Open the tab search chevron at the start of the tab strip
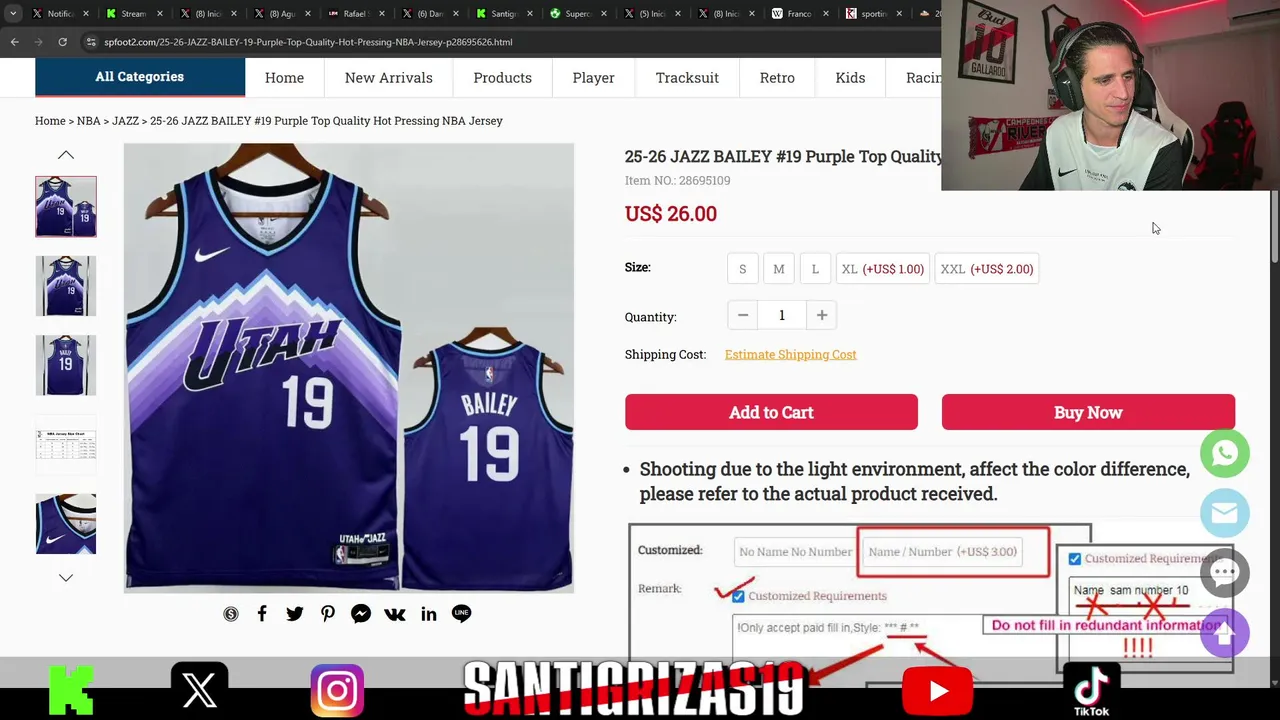1280x720 pixels. coord(12,14)
